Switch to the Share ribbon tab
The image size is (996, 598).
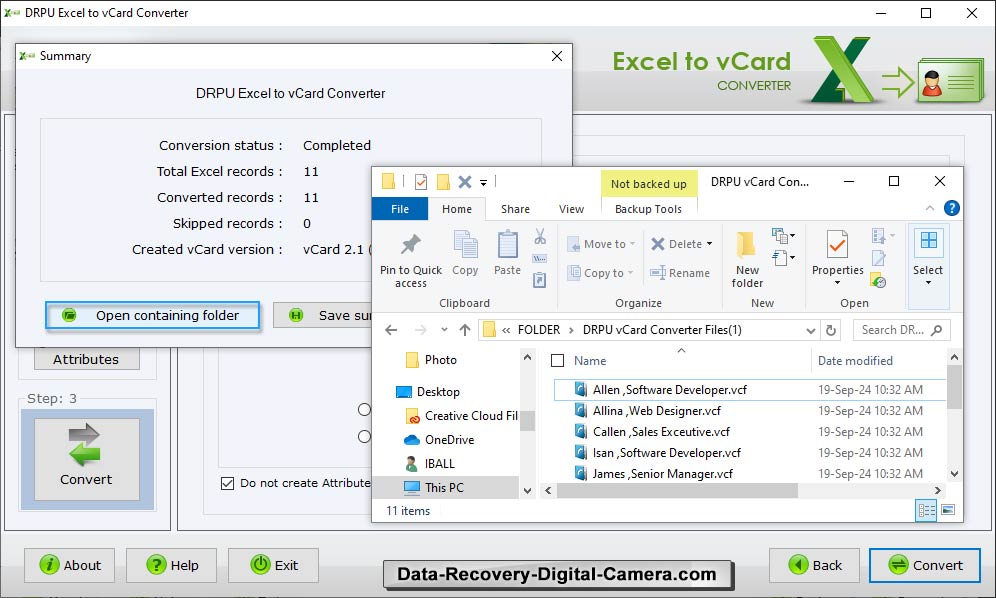point(515,209)
